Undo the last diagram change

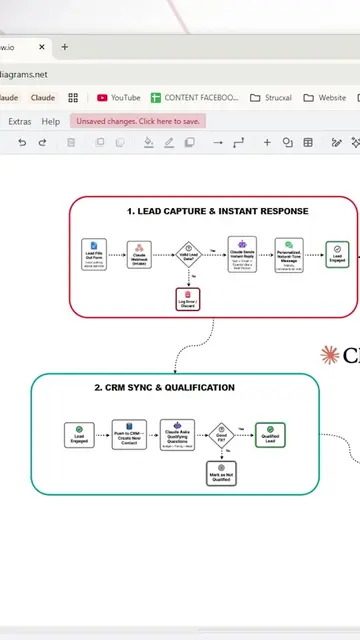tap(22, 142)
